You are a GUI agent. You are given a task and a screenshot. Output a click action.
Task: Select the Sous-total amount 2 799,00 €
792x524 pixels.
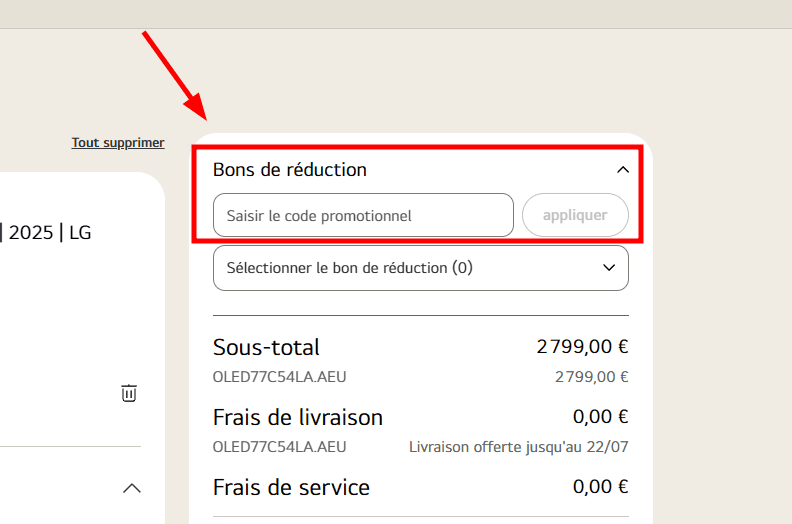[582, 347]
